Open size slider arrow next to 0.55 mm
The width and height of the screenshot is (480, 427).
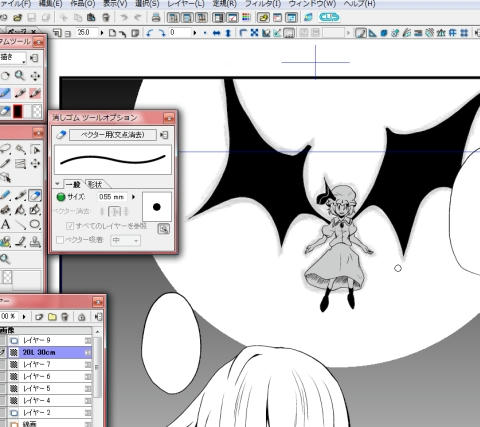click(133, 197)
